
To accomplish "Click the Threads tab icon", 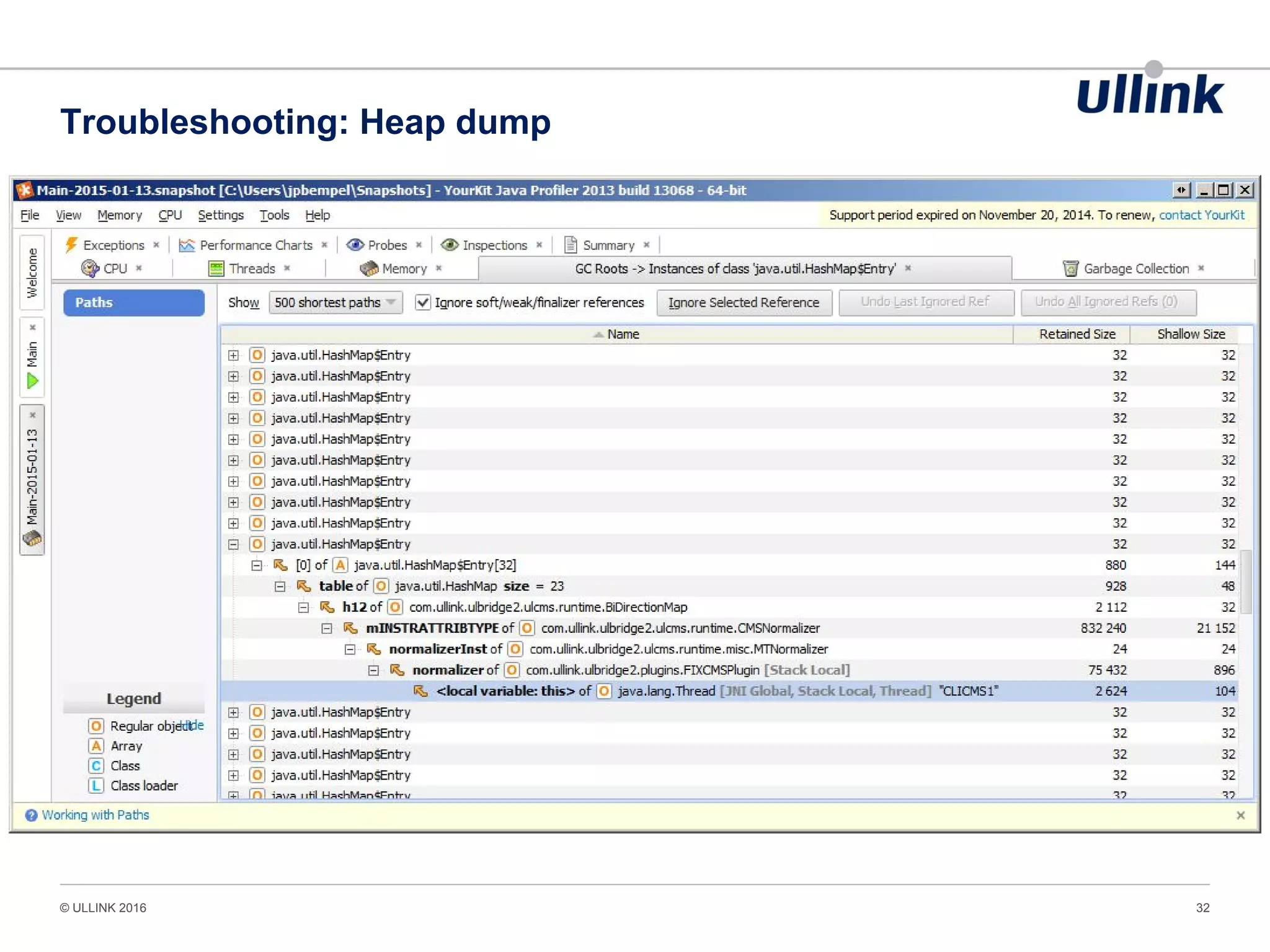I will click(216, 268).
